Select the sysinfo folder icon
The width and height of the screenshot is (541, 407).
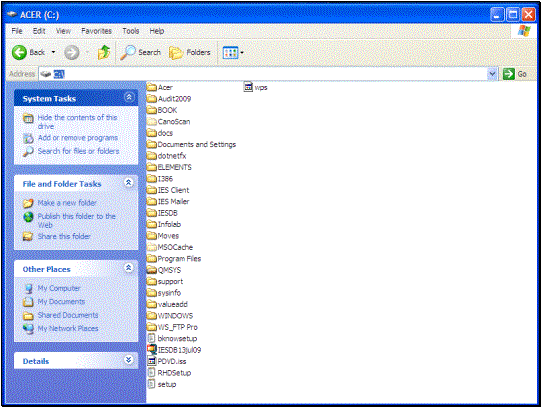pyautogui.click(x=152, y=292)
